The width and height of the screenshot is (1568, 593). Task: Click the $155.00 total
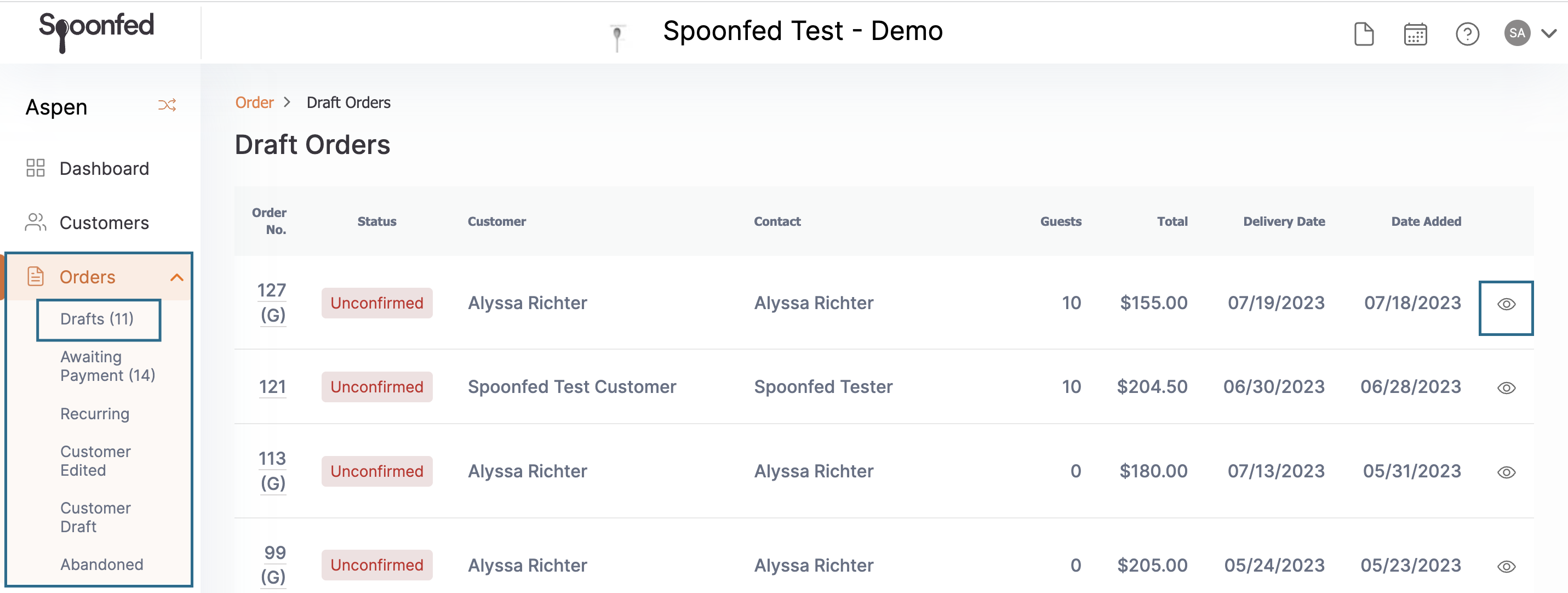[1153, 303]
